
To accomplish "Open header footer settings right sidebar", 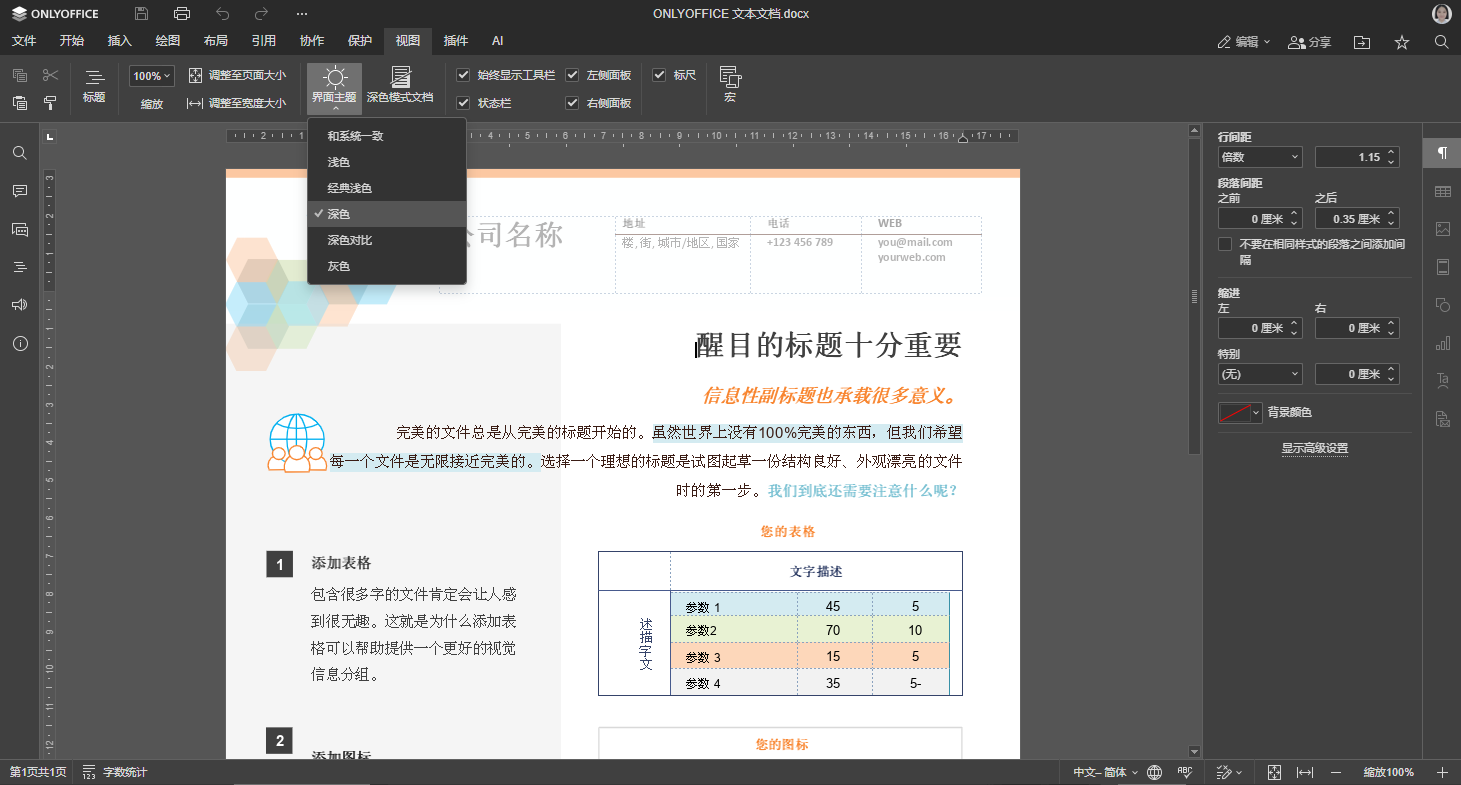I will pos(1442,267).
